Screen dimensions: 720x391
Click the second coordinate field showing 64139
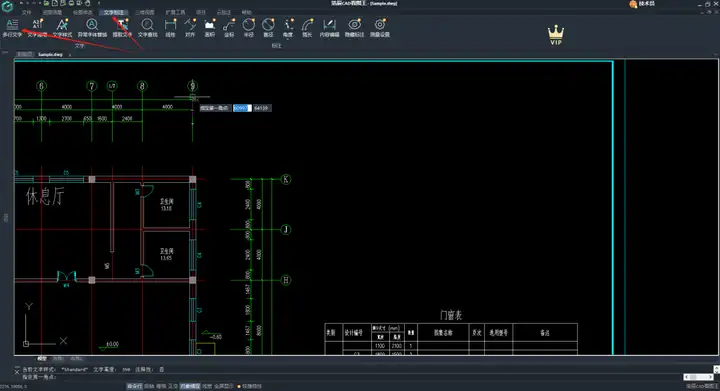tap(261, 108)
